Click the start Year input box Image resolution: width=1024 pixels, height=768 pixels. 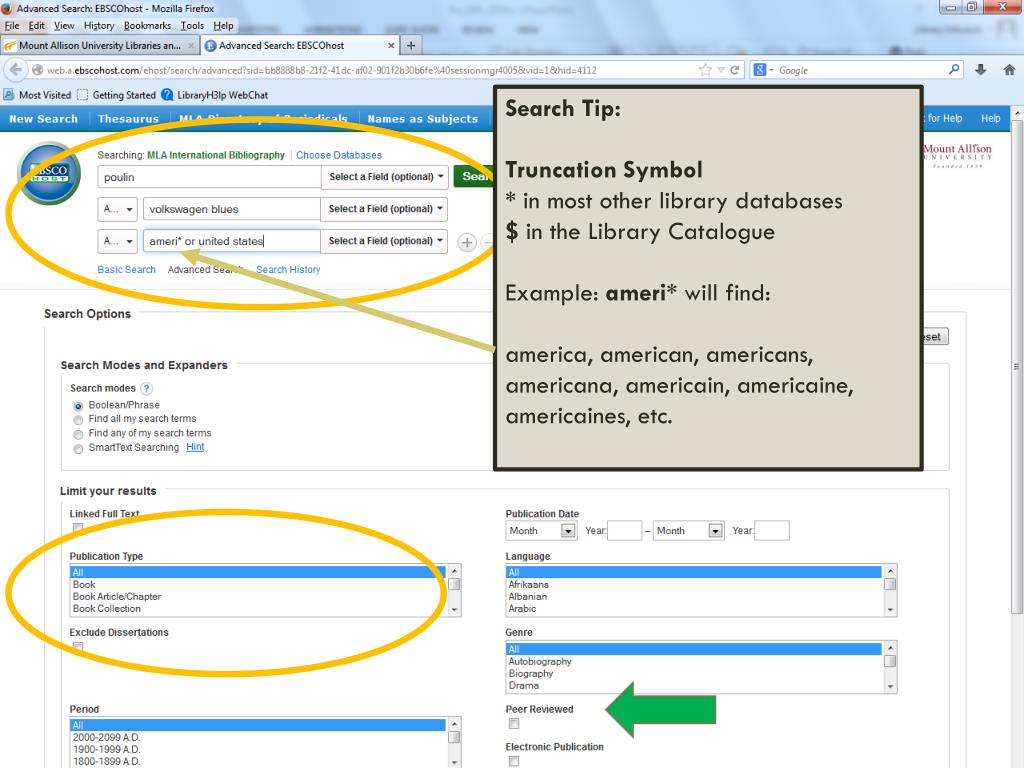tap(624, 530)
